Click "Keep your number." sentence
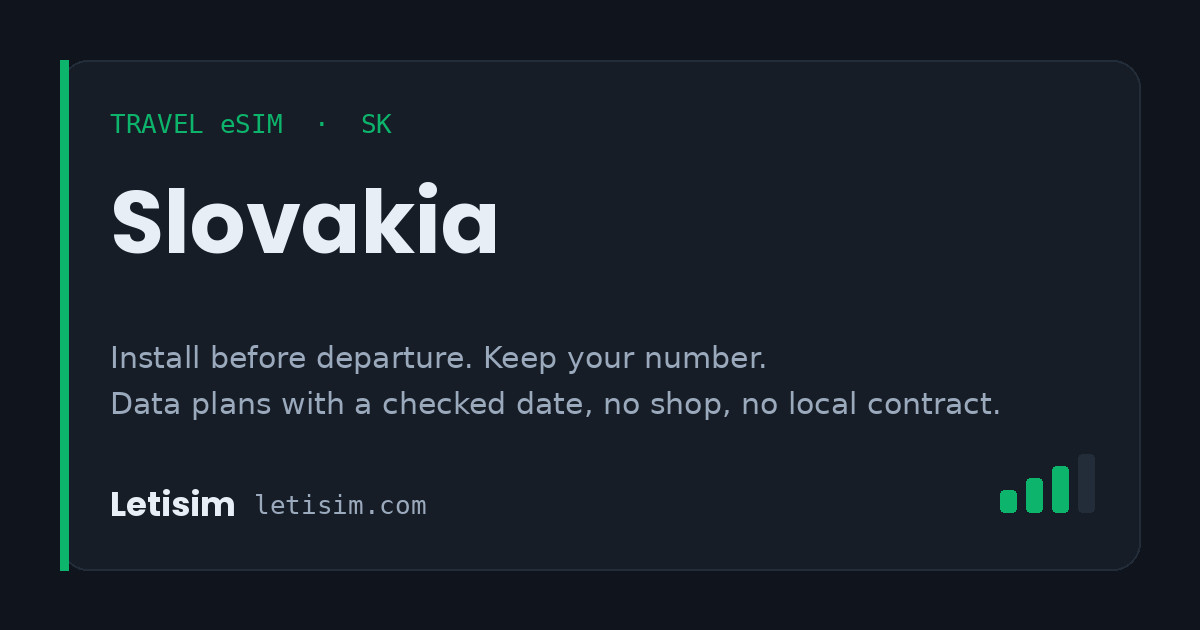Image resolution: width=1200 pixels, height=630 pixels. (625, 358)
